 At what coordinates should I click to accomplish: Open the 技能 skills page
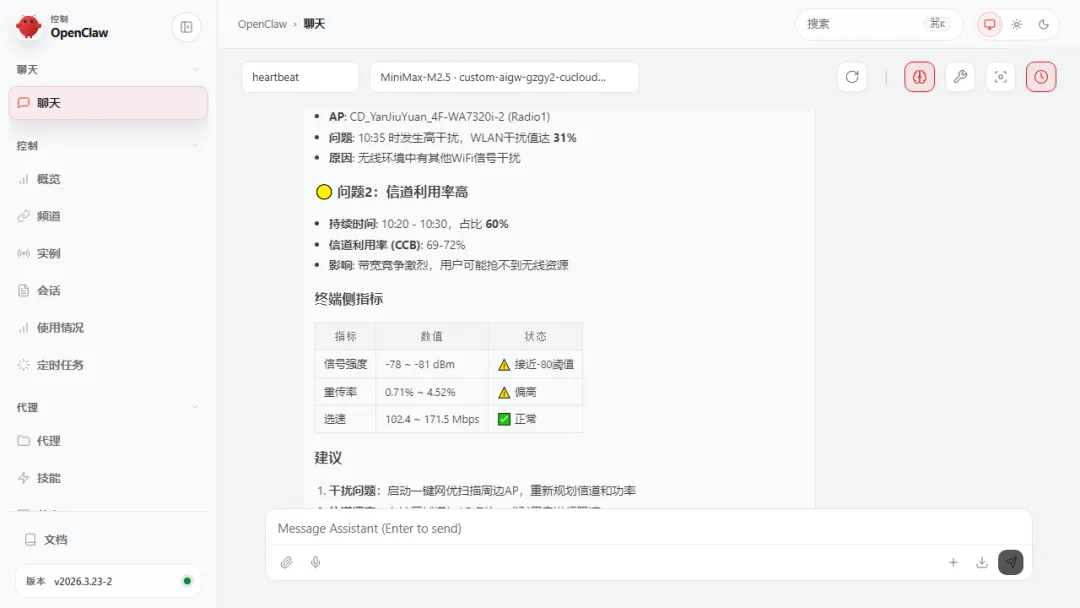point(108,478)
